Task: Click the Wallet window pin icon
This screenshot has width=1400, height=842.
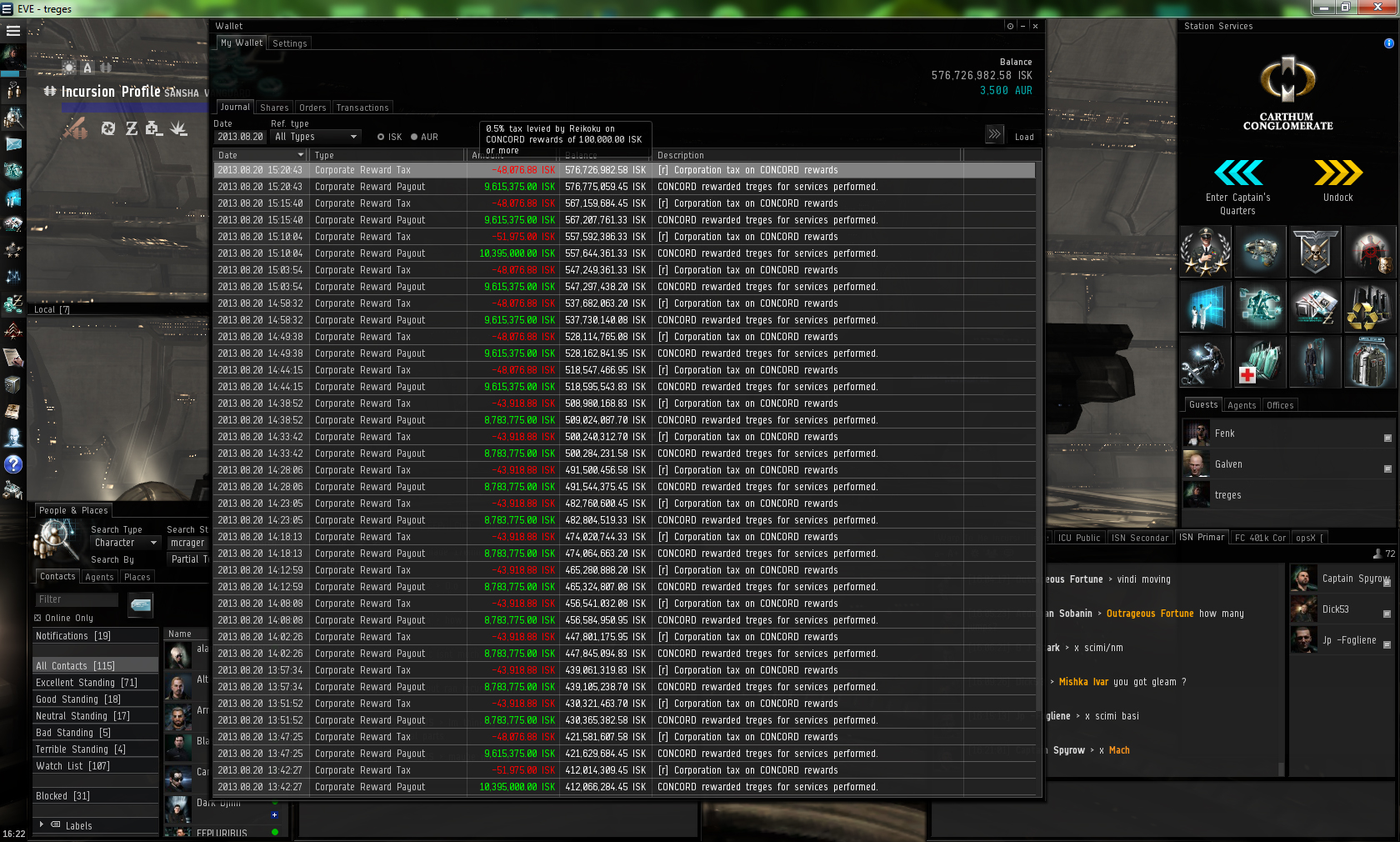Action: click(1011, 26)
